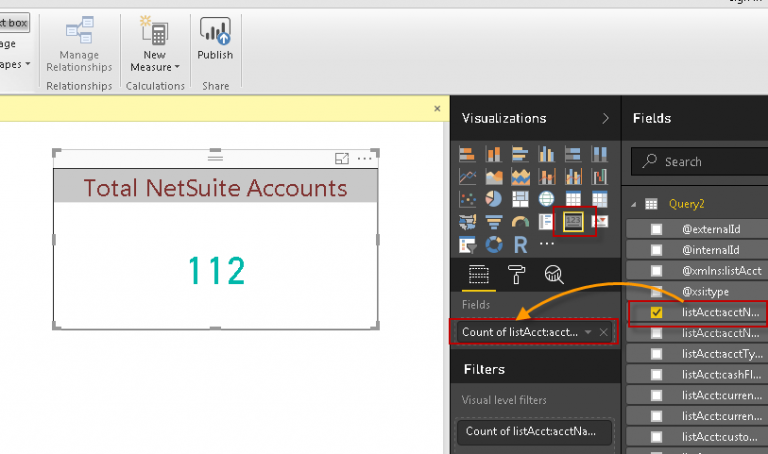768x454 pixels.
Task: Check the @externalId field
Action: [656, 229]
